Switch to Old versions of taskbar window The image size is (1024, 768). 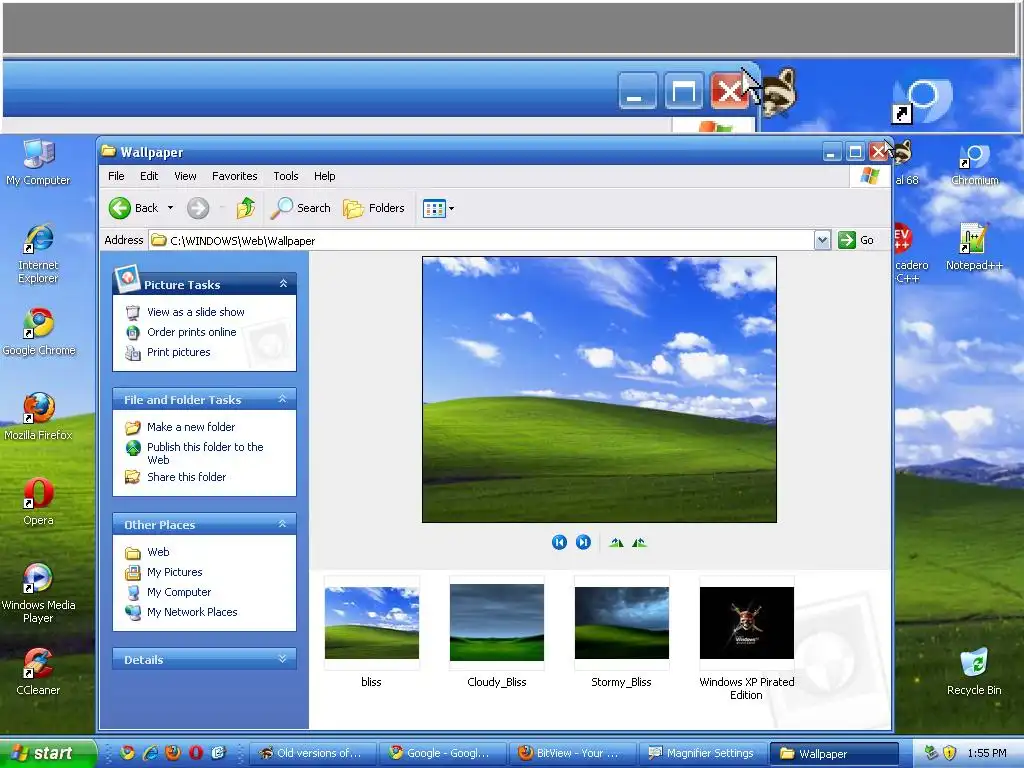point(312,754)
